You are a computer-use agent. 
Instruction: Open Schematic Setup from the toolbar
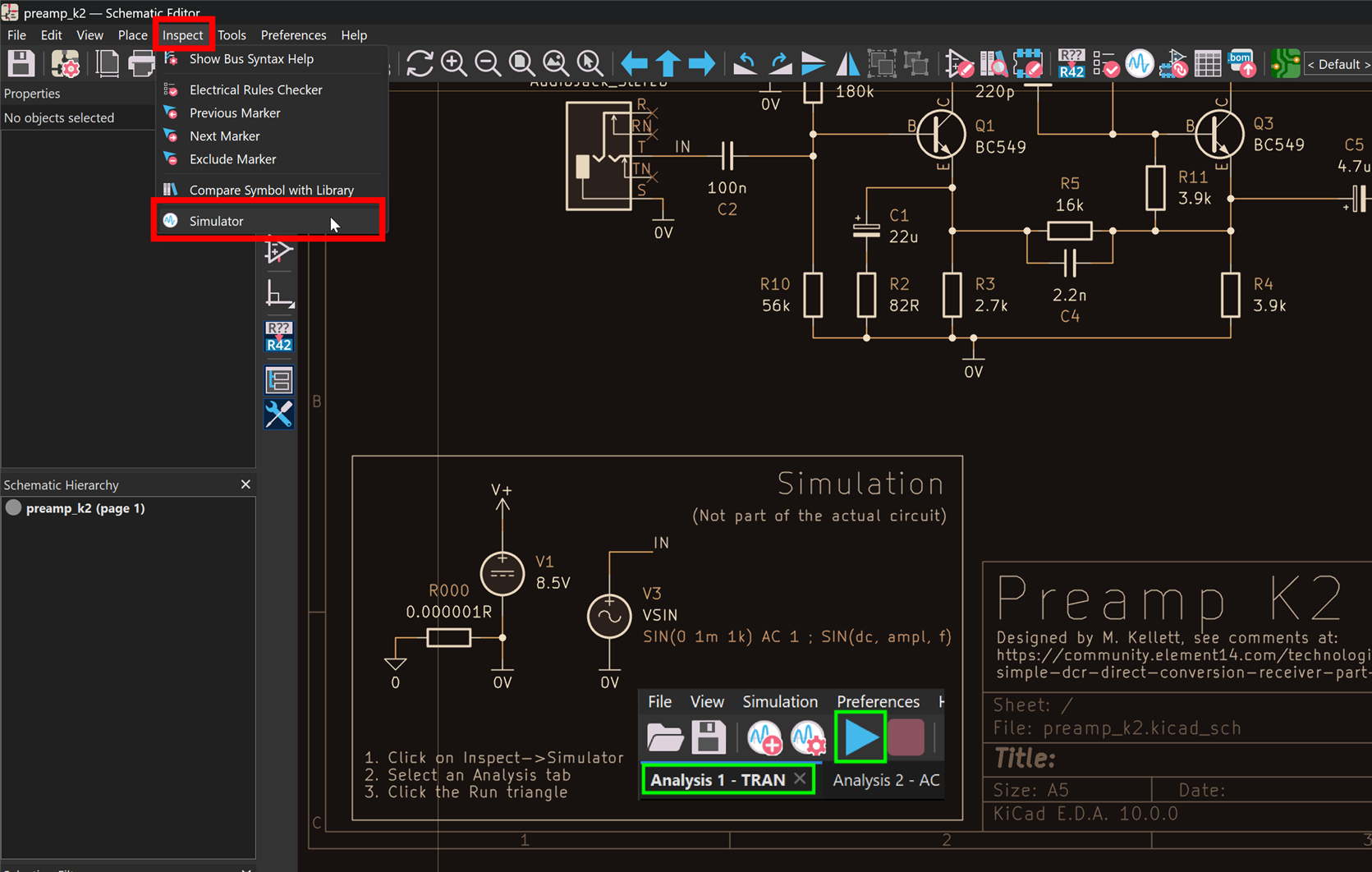65,63
